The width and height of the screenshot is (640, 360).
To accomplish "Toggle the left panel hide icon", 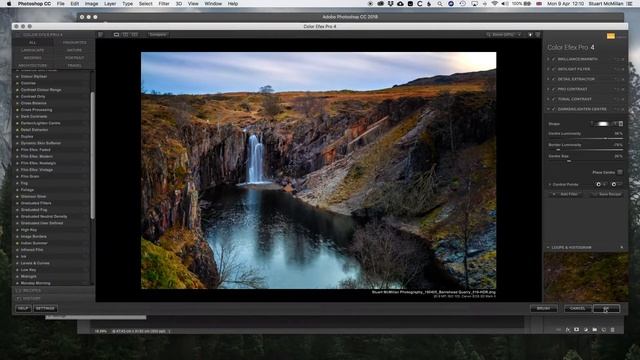I will pos(100,35).
